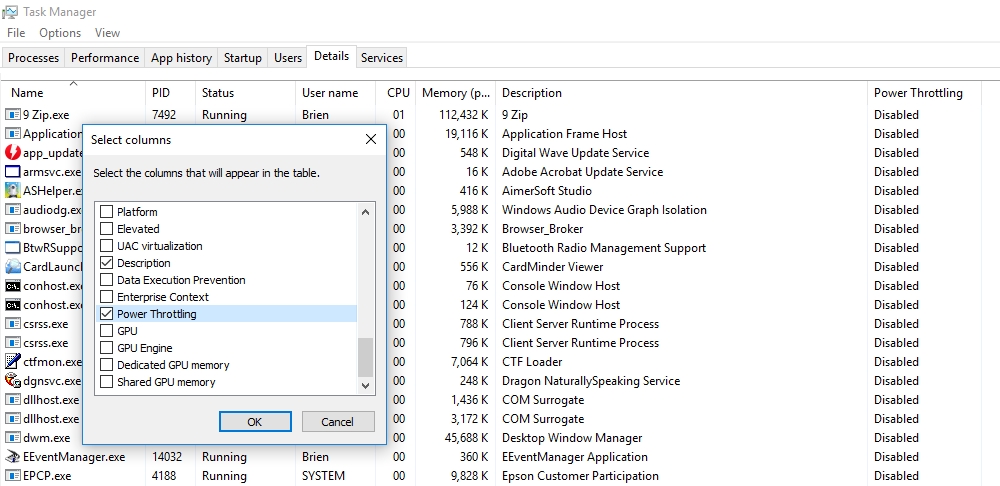The height and width of the screenshot is (486, 1000).
Task: Click the browser_broker process icon
Action: [x=13, y=229]
